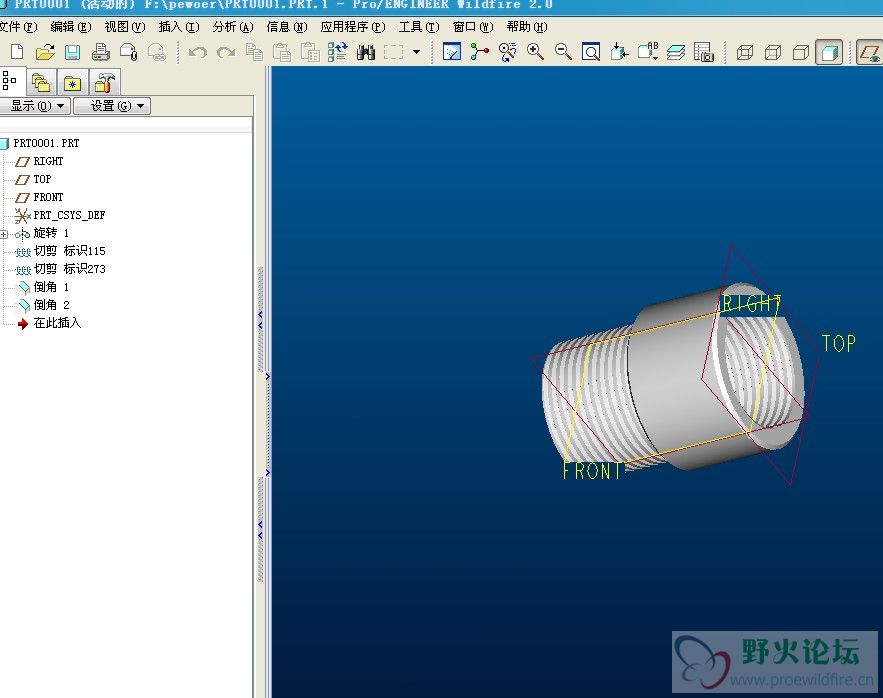Select the TOP datum plane tree item
Screen dimensions: 883x698
[42, 179]
